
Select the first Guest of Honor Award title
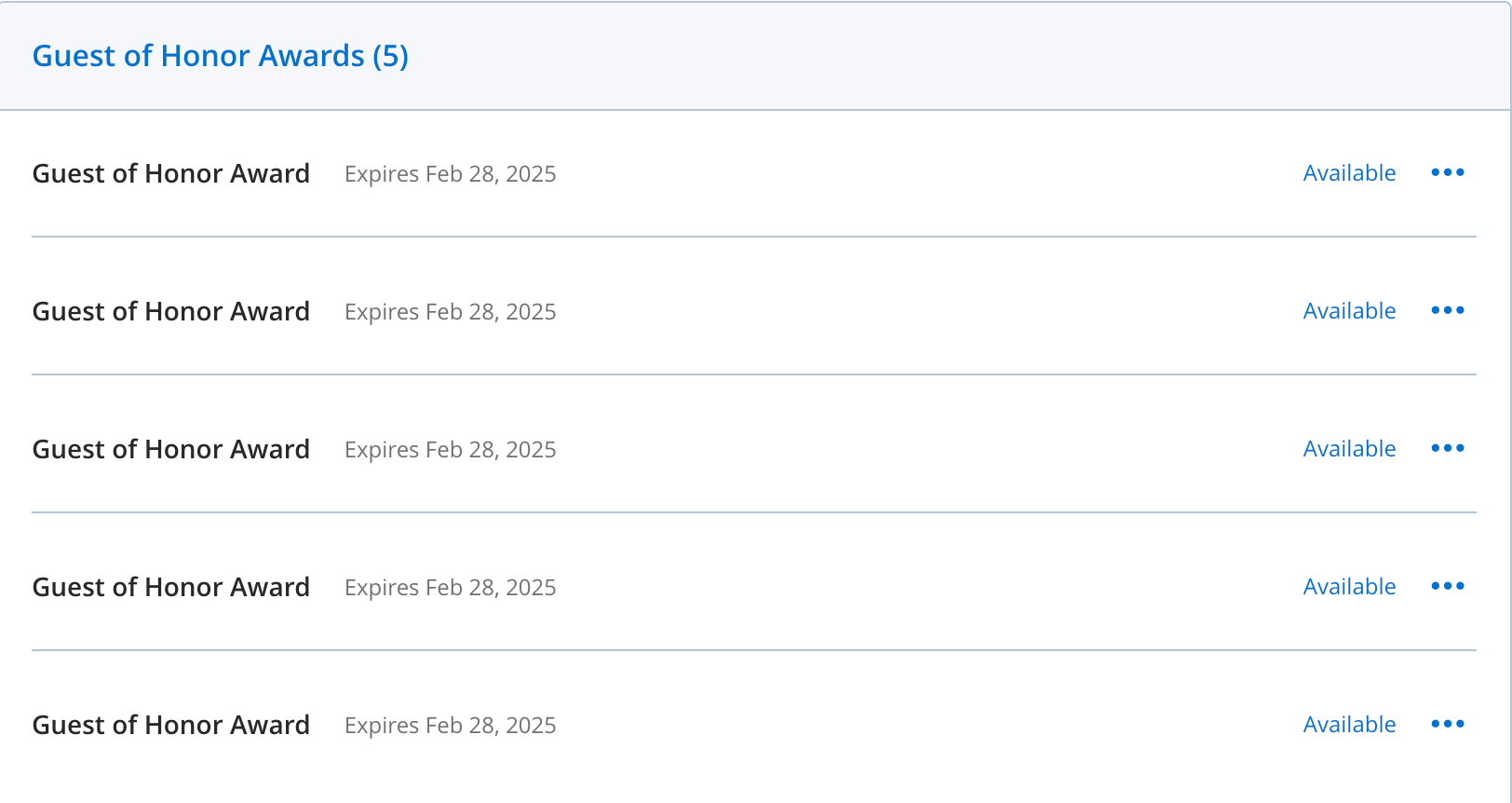click(x=171, y=174)
